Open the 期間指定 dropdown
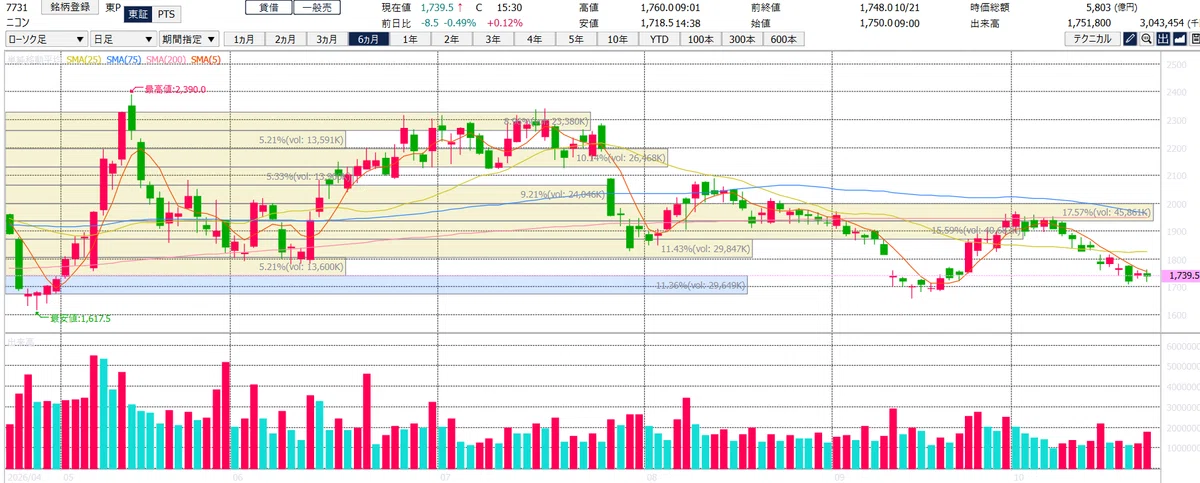This screenshot has width=1200, height=483. click(x=187, y=40)
